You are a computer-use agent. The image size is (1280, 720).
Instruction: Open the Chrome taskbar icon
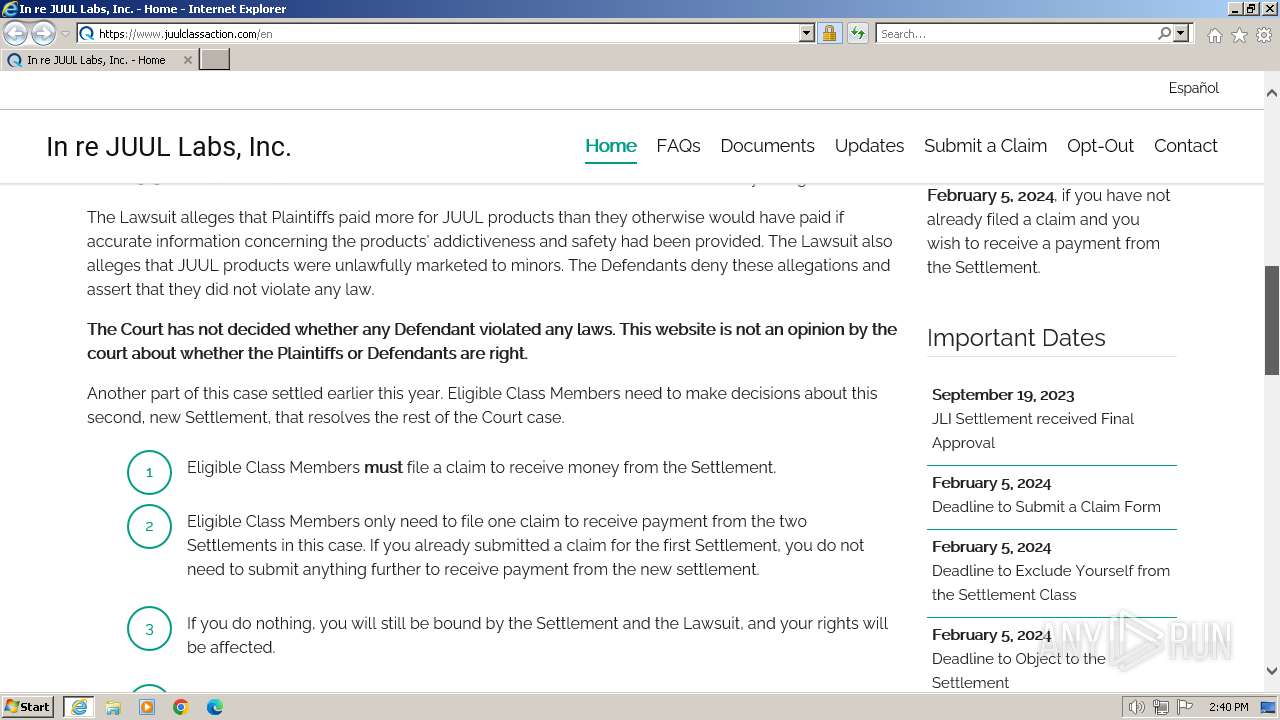click(181, 707)
